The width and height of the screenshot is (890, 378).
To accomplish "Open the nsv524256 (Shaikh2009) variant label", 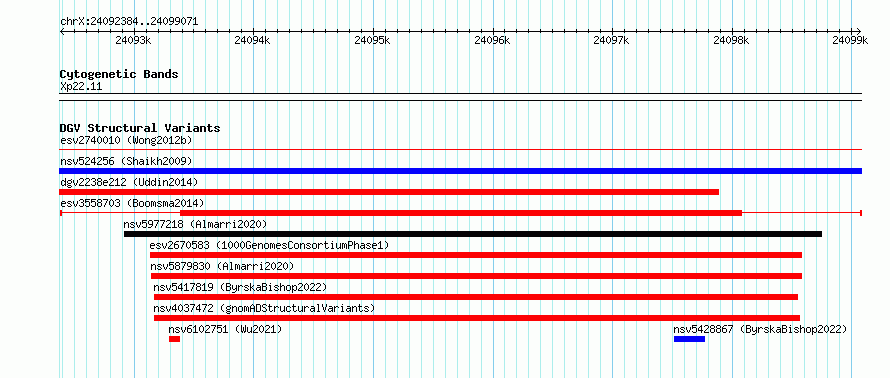I will pos(126,161).
